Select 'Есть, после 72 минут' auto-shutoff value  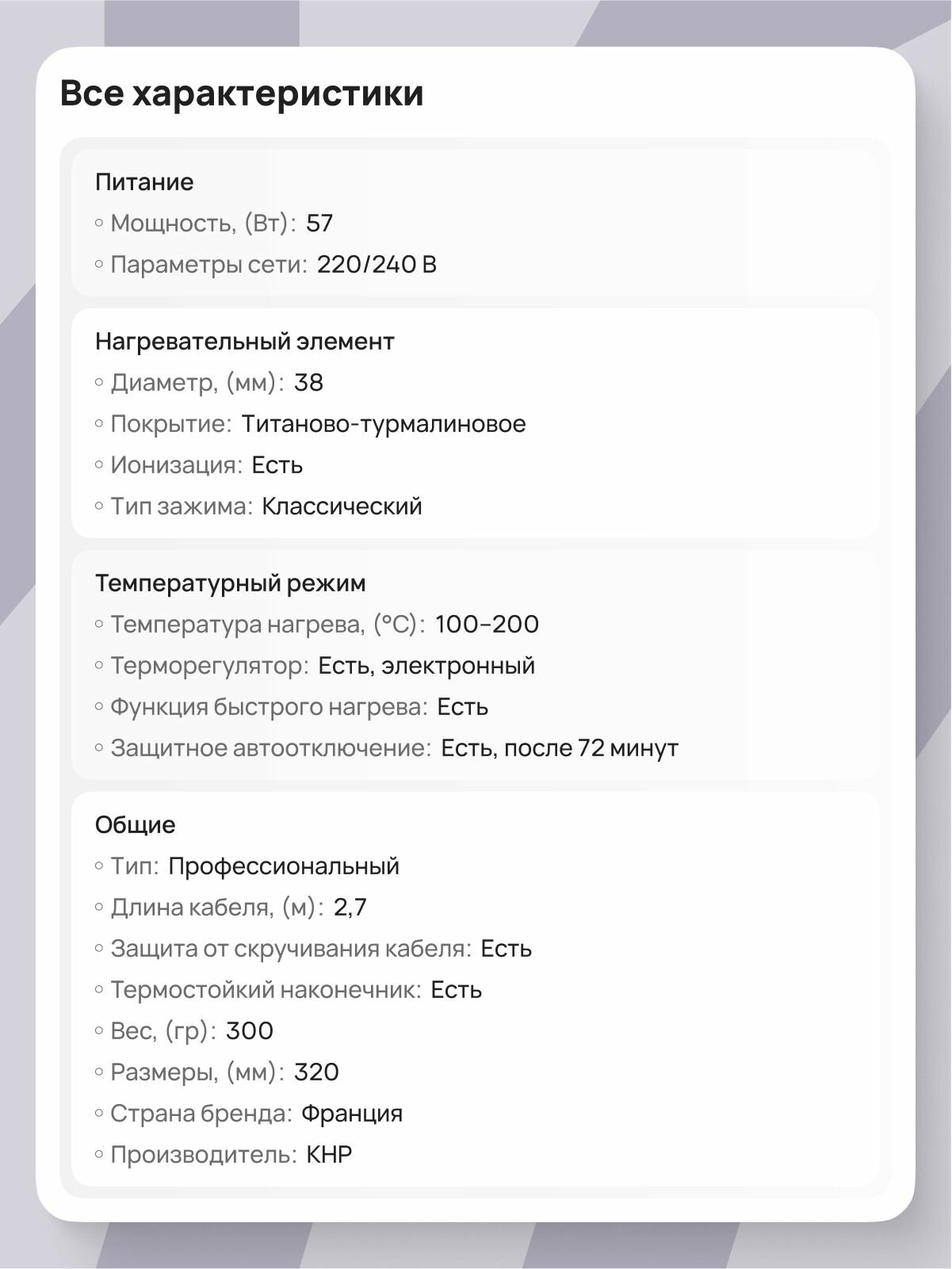pos(560,748)
